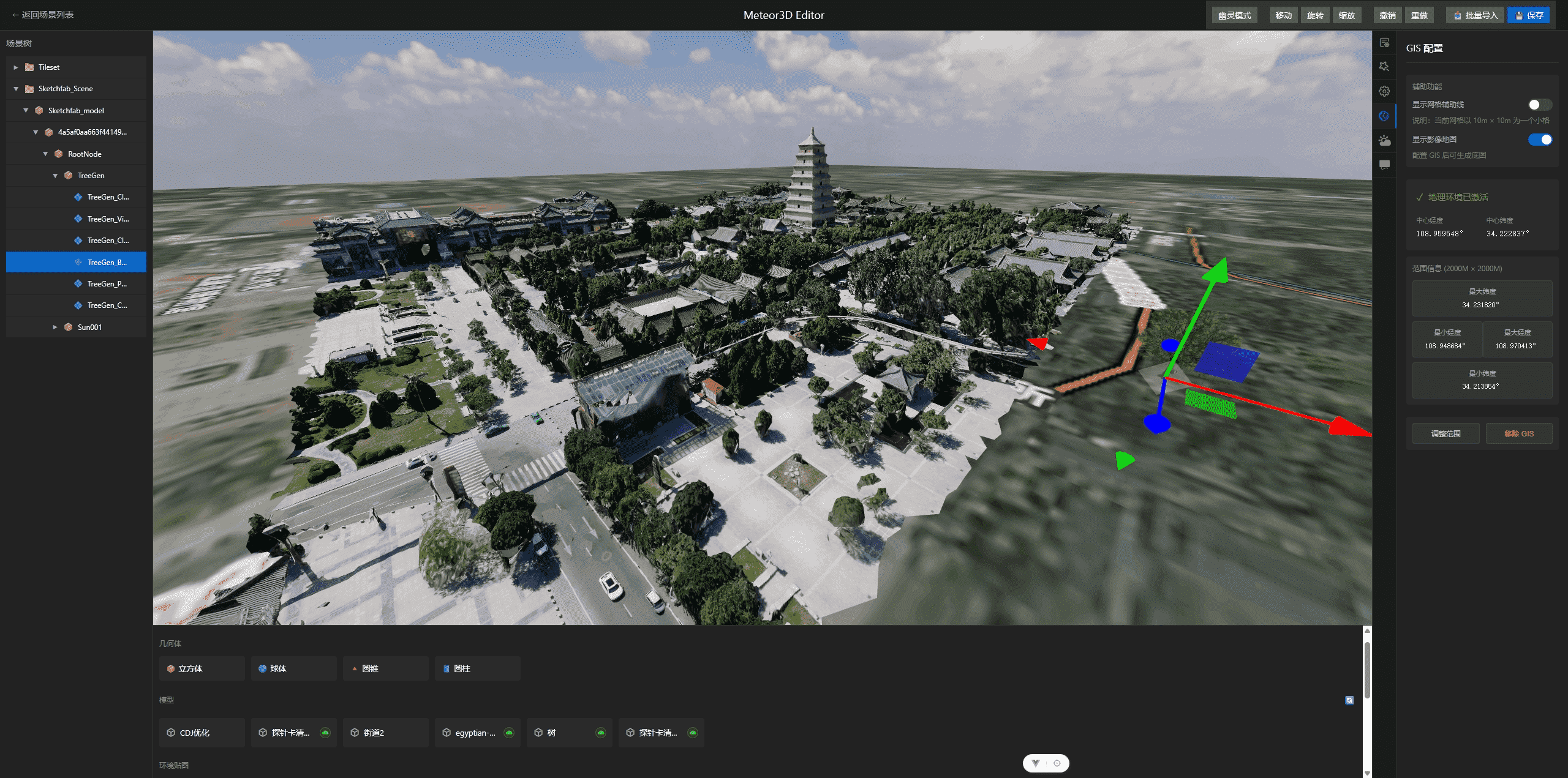Open the gear settings sidebar panel
Screen dimensions: 1568x778
(1384, 91)
